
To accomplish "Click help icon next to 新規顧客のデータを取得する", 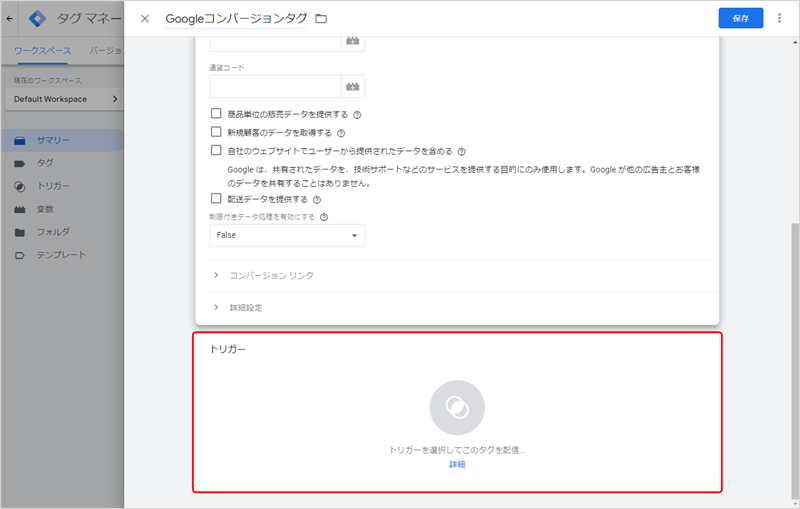I will [x=341, y=133].
